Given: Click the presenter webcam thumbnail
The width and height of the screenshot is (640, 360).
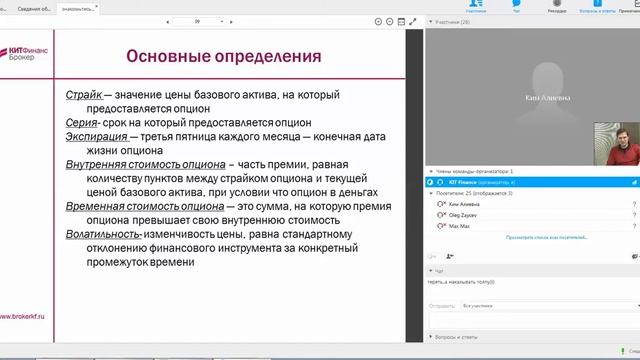Looking at the screenshot, I should 617,144.
